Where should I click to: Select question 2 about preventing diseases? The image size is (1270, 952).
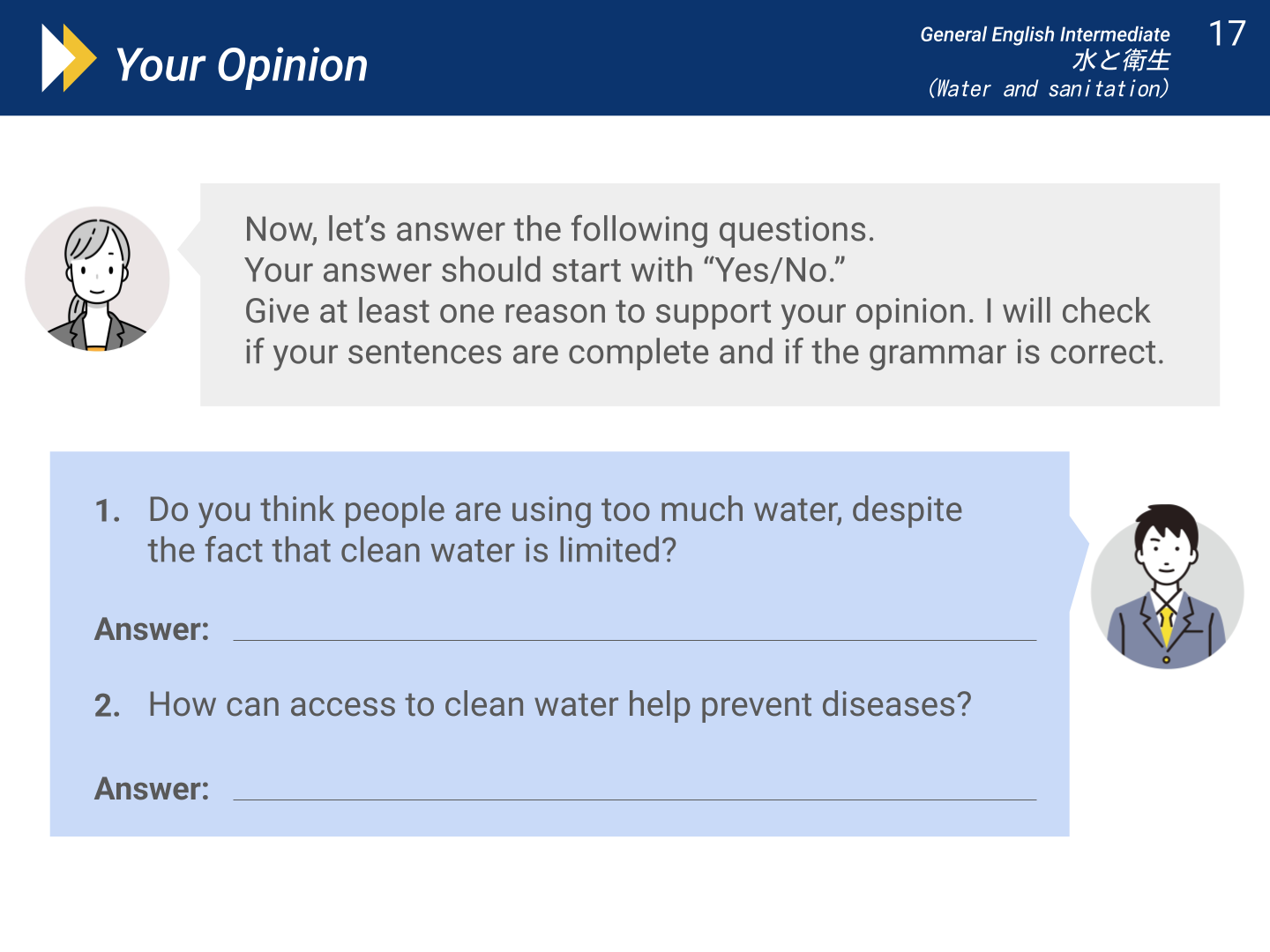click(560, 704)
